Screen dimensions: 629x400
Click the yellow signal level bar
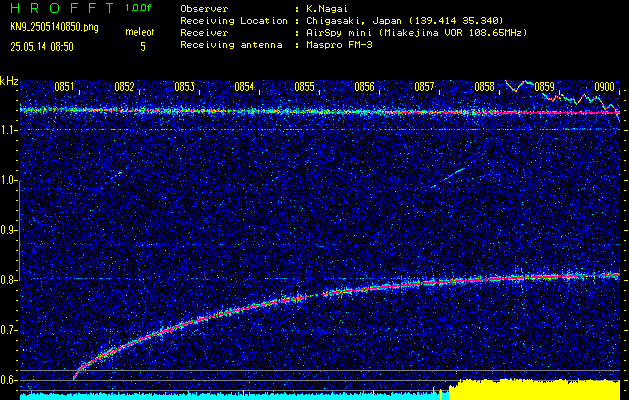click(534, 389)
